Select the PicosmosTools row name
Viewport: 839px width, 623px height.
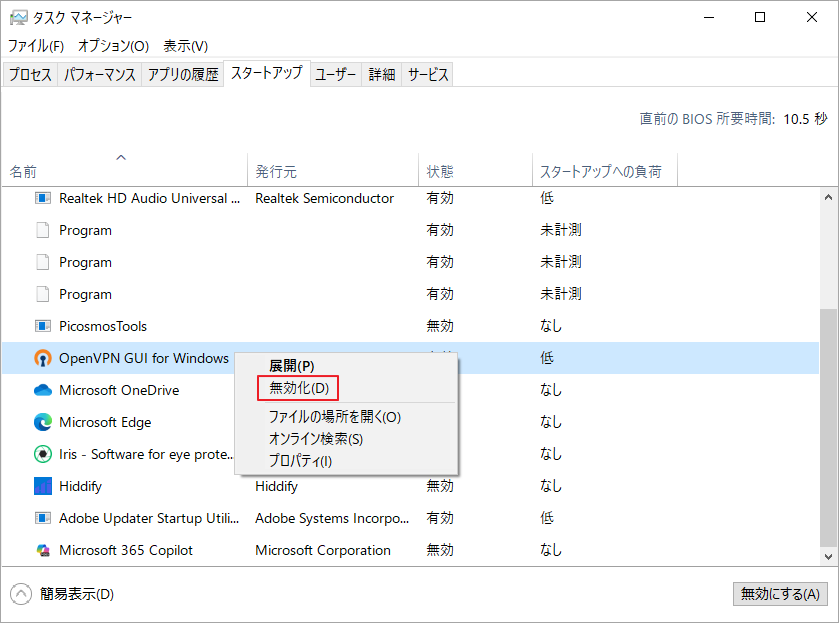(x=103, y=326)
